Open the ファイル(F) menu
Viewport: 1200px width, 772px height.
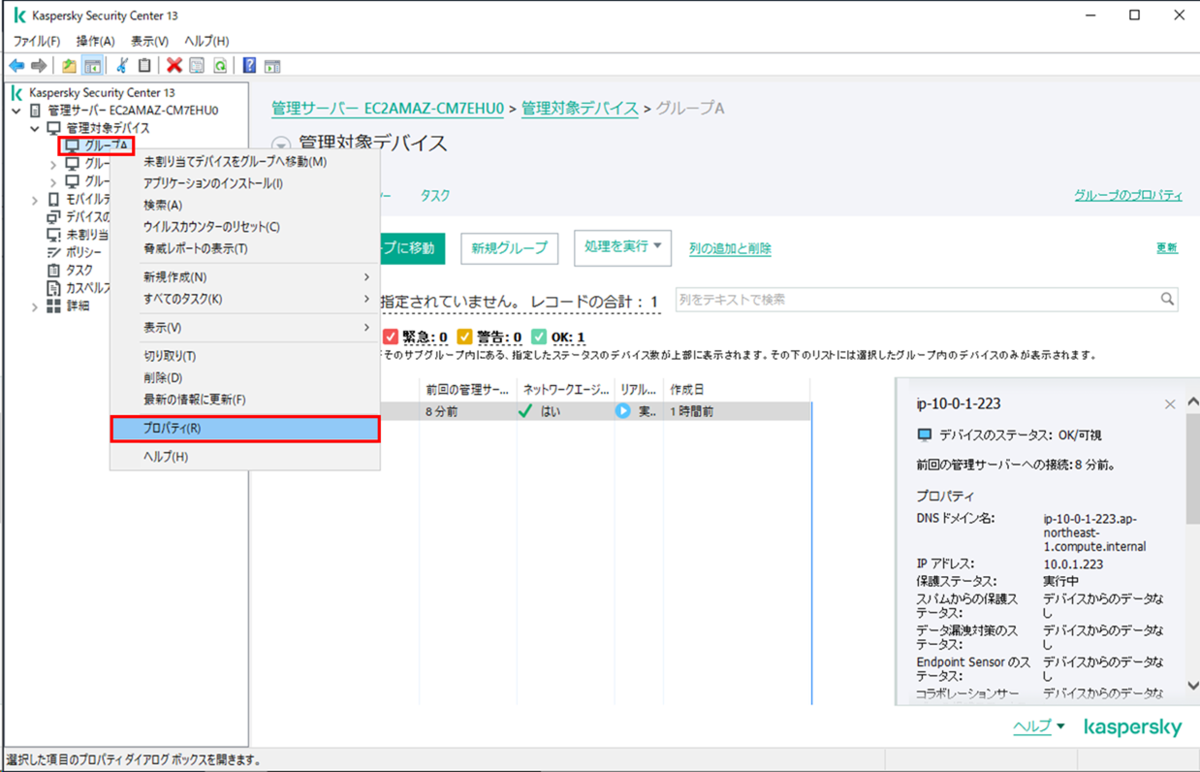click(x=37, y=41)
